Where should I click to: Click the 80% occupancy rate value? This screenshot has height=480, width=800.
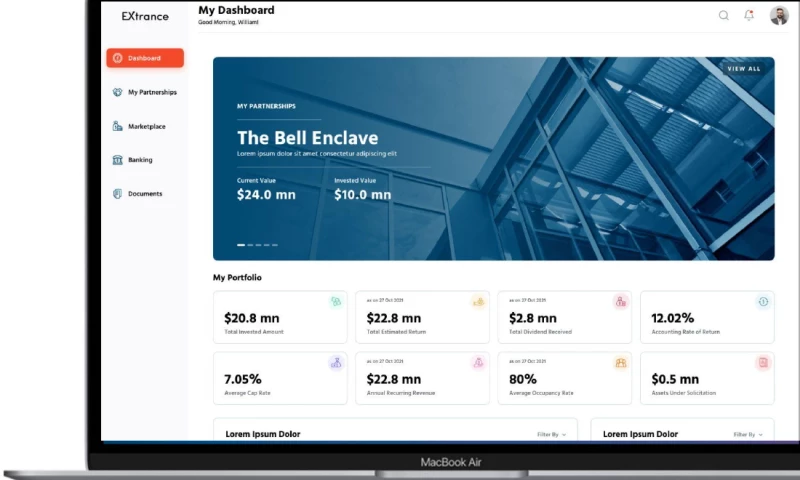pyautogui.click(x=523, y=379)
